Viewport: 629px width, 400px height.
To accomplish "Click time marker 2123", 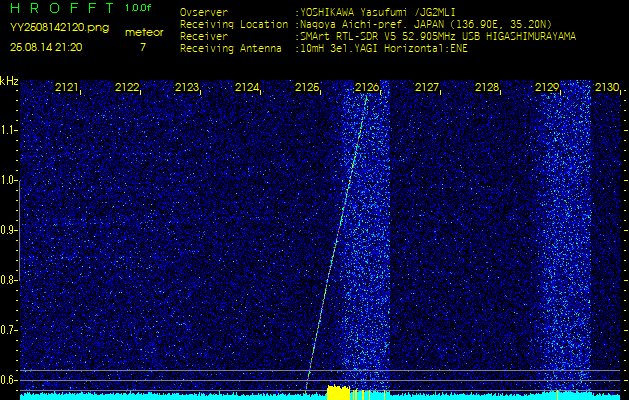I will pos(187,87).
